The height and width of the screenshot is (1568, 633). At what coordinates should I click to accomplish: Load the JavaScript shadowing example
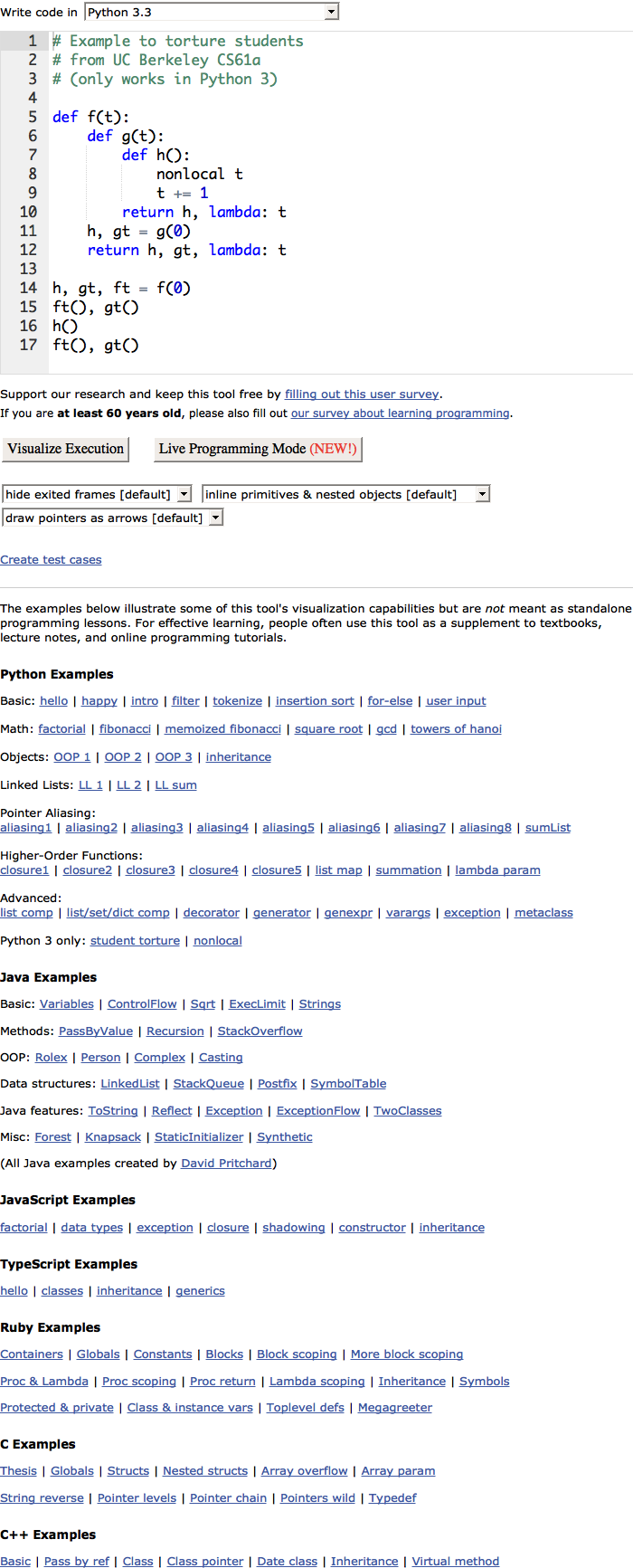coord(294,1228)
